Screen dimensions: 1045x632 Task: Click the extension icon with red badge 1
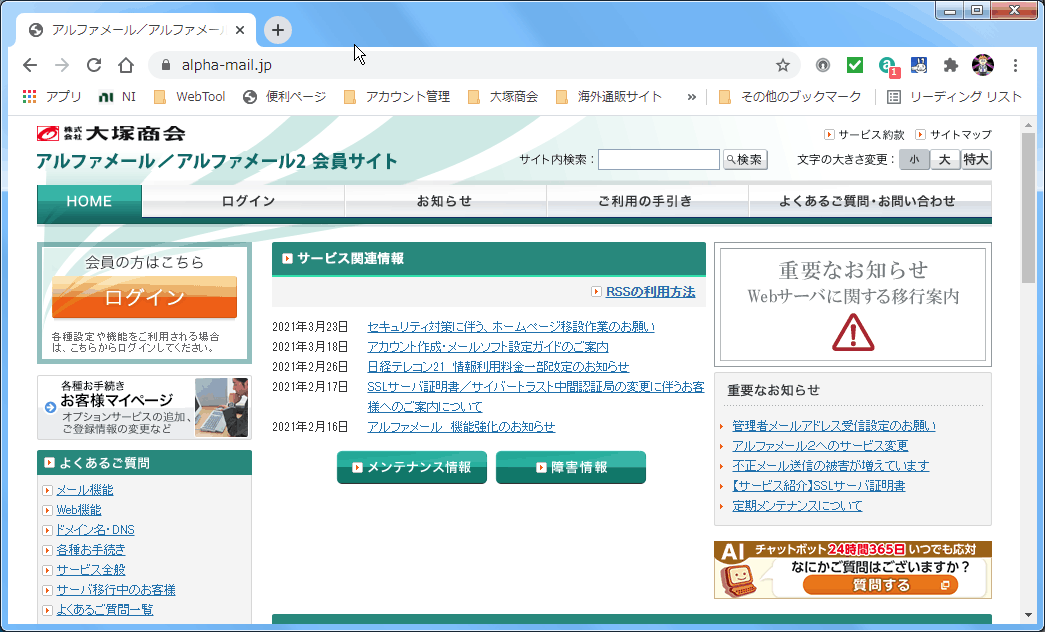click(887, 65)
